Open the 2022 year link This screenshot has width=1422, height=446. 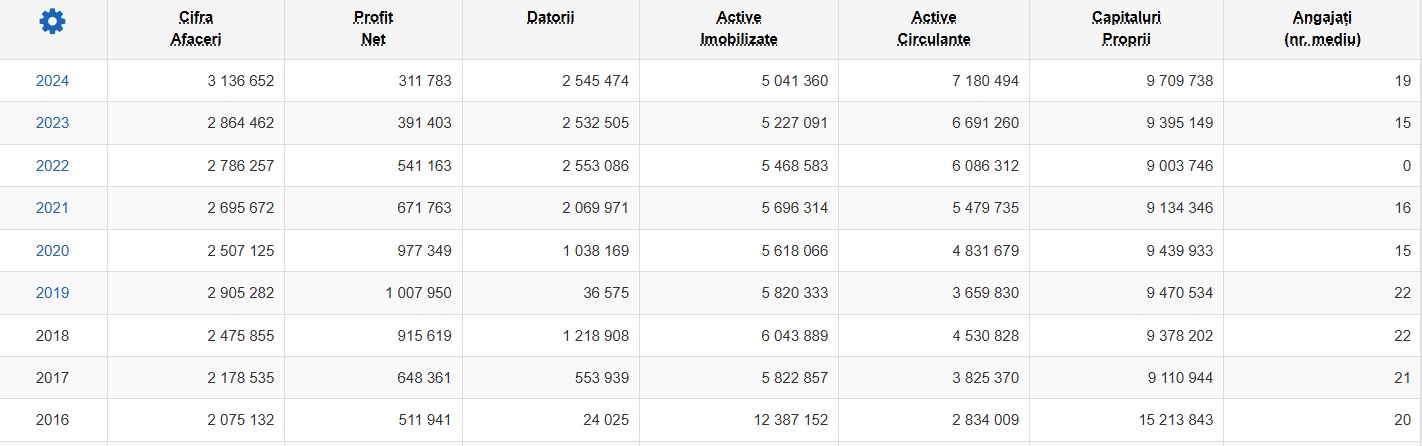(52, 166)
